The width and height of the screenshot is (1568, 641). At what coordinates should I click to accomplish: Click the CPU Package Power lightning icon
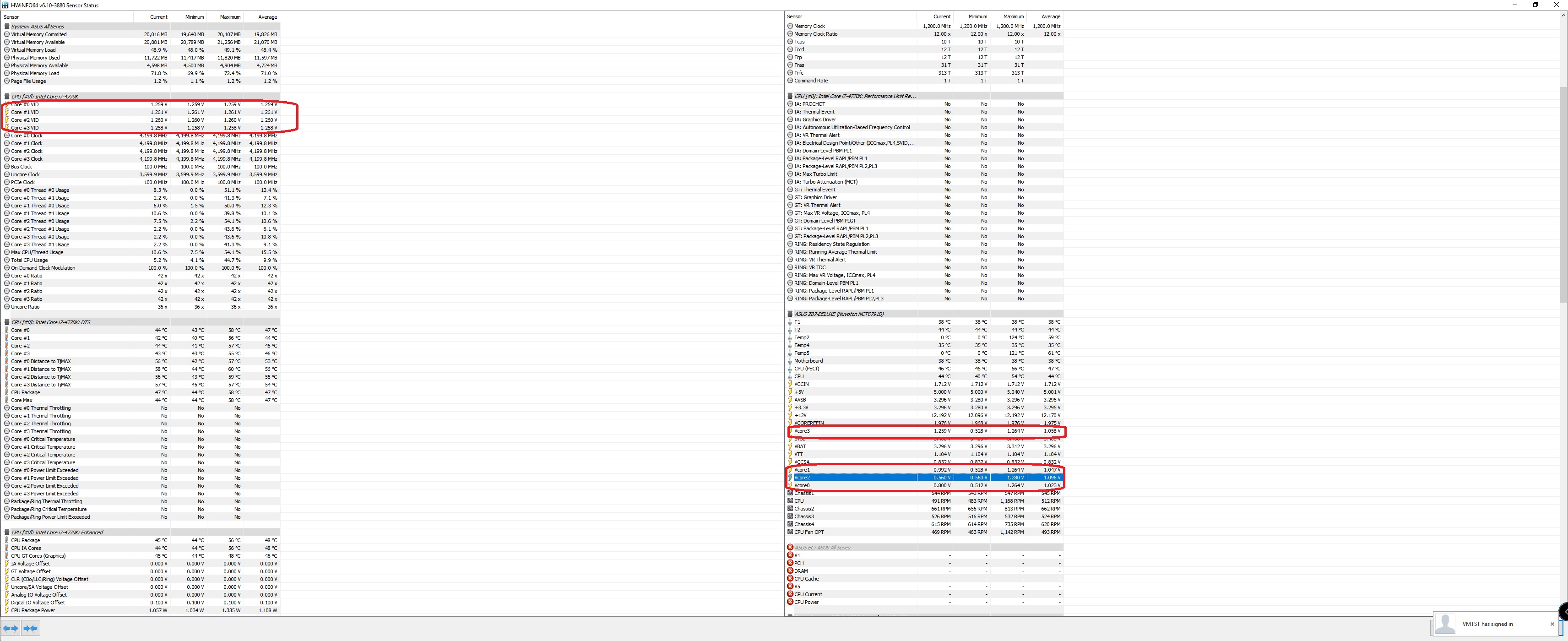[7, 610]
